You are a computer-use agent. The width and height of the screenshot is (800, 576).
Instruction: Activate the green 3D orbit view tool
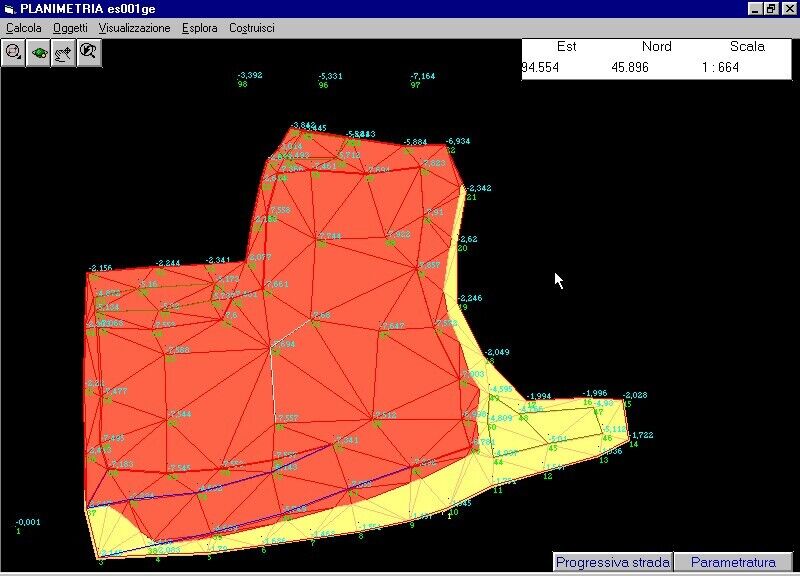[x=39, y=53]
